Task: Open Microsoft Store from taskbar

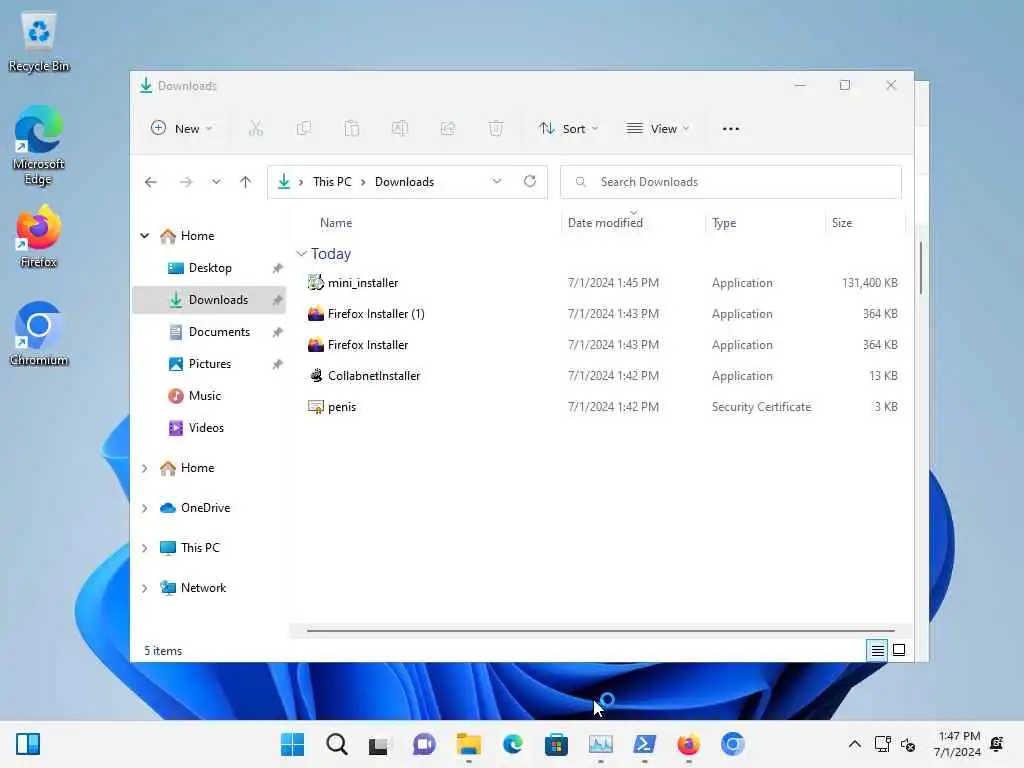Action: click(x=556, y=744)
